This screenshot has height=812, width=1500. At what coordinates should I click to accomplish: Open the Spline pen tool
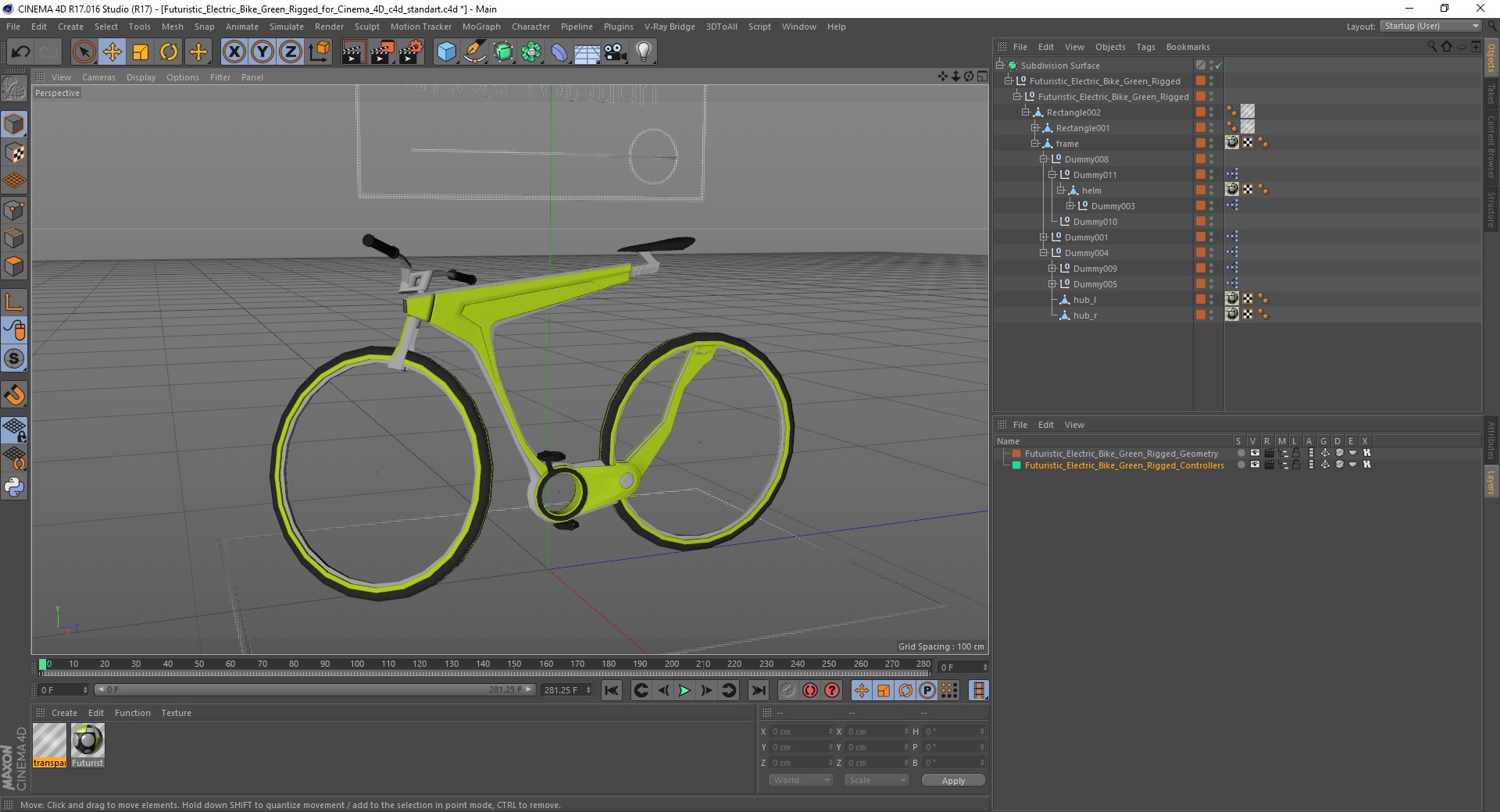point(474,52)
